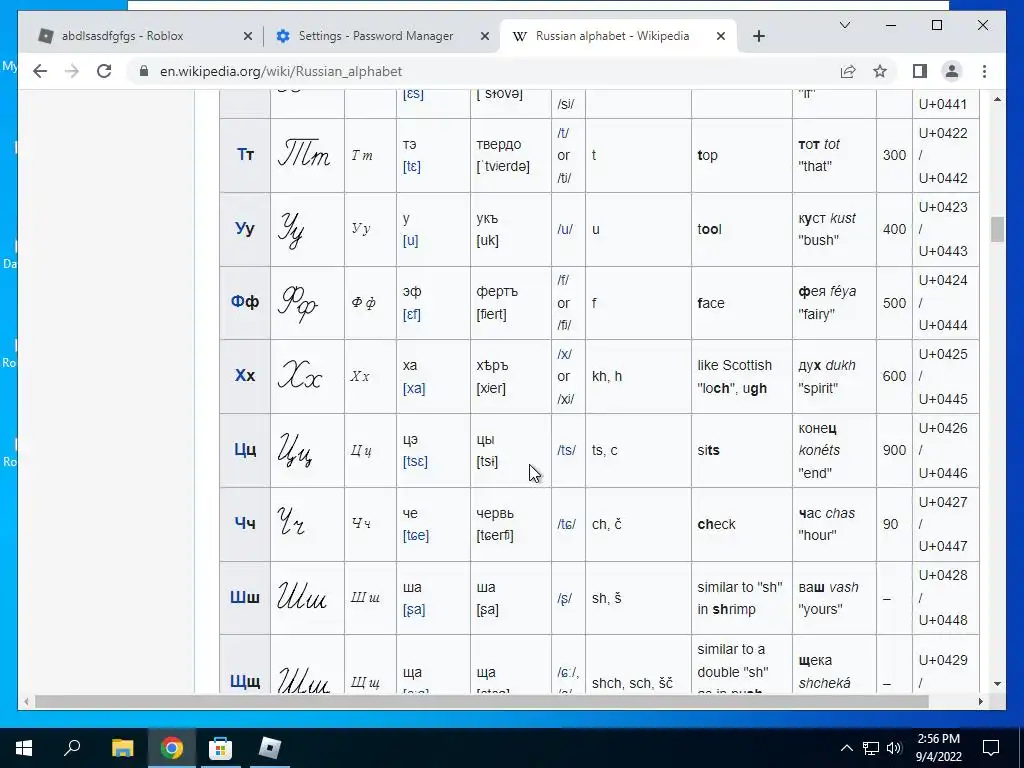Open the Шш letter link
Image resolution: width=1024 pixels, height=768 pixels.
click(245, 597)
